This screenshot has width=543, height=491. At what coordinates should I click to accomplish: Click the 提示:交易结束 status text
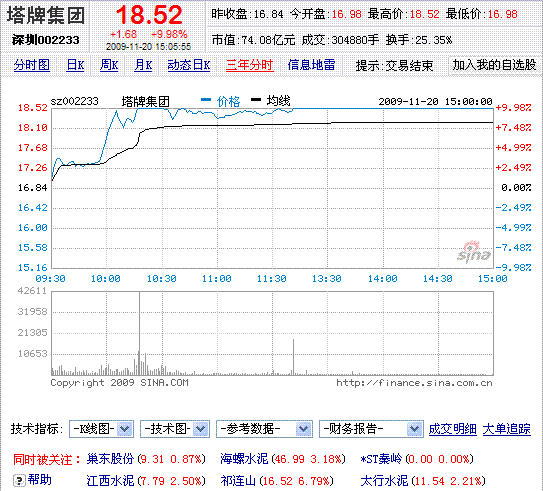(394, 65)
